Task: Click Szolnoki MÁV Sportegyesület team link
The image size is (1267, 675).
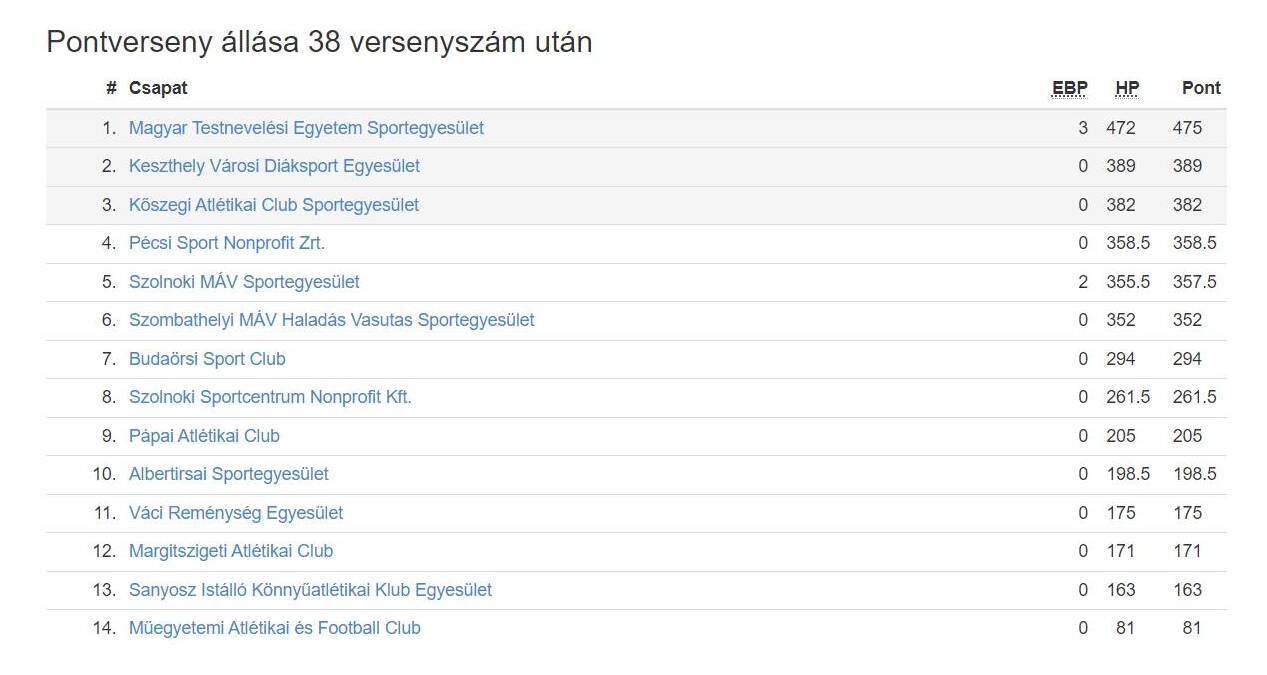Action: [244, 282]
